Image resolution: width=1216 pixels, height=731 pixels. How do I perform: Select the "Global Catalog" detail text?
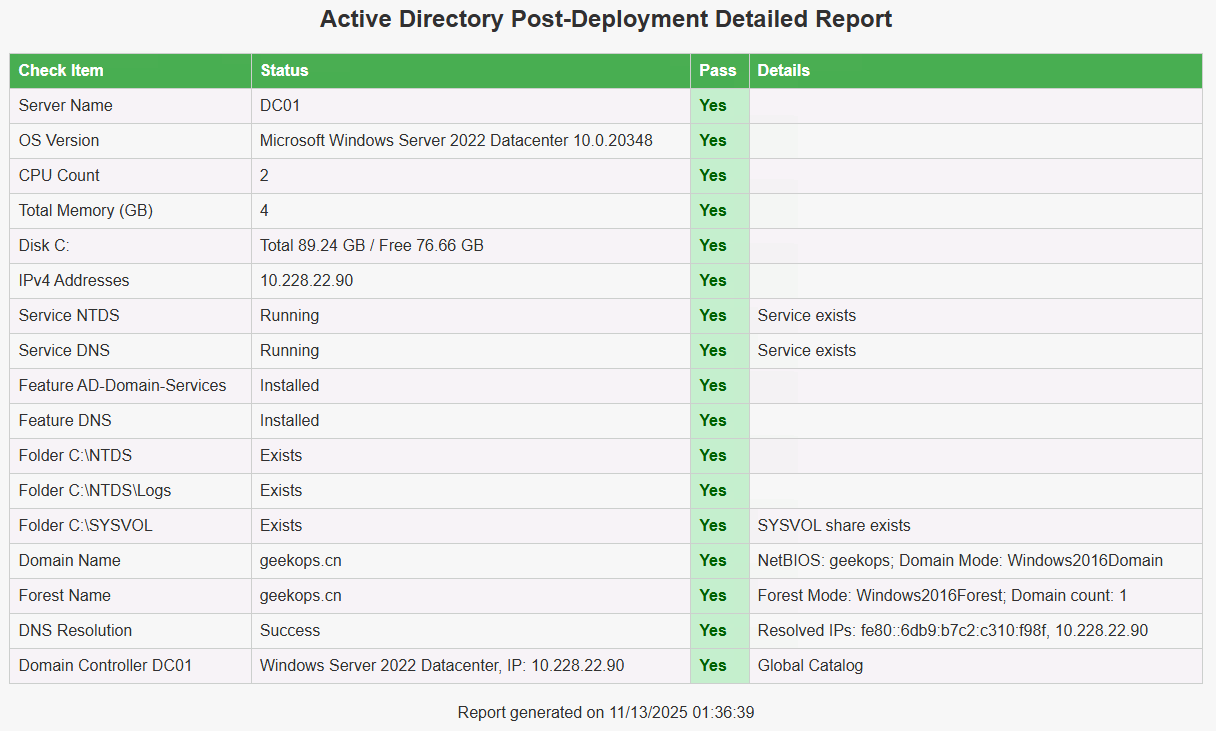[x=810, y=665]
